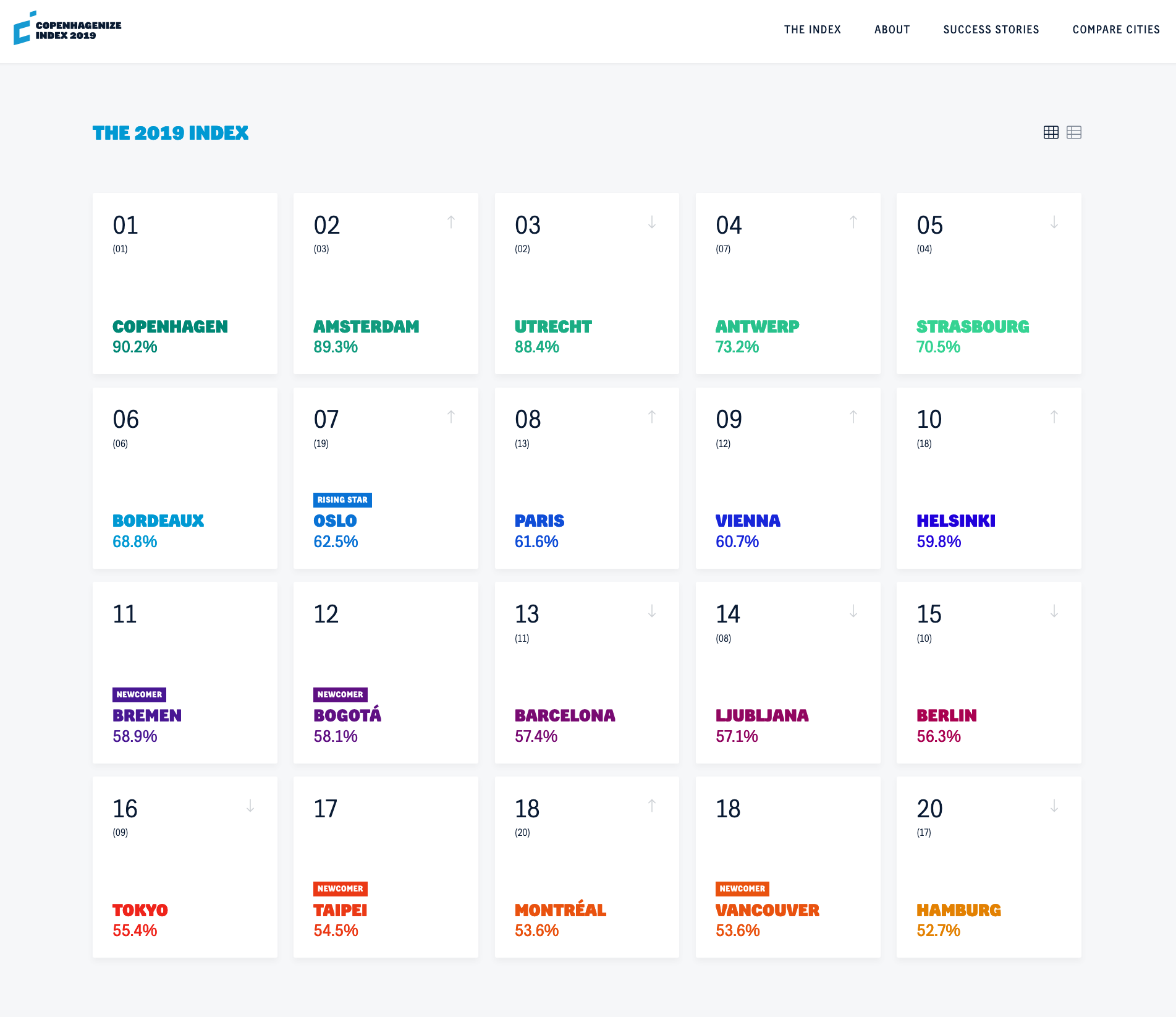Click The 2019 Index heading
Image resolution: width=1176 pixels, height=1017 pixels.
pyautogui.click(x=171, y=133)
